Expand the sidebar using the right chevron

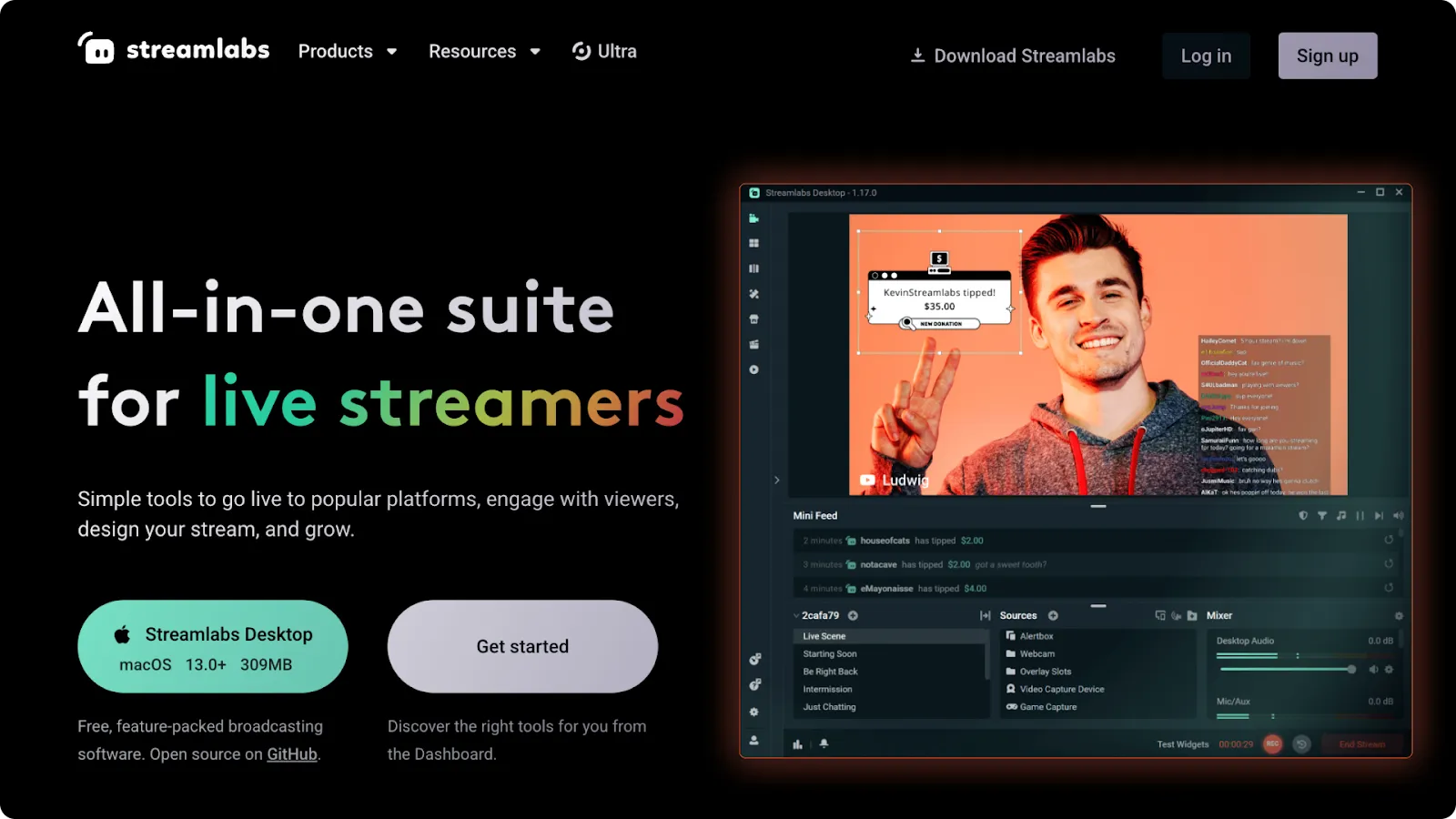point(777,480)
